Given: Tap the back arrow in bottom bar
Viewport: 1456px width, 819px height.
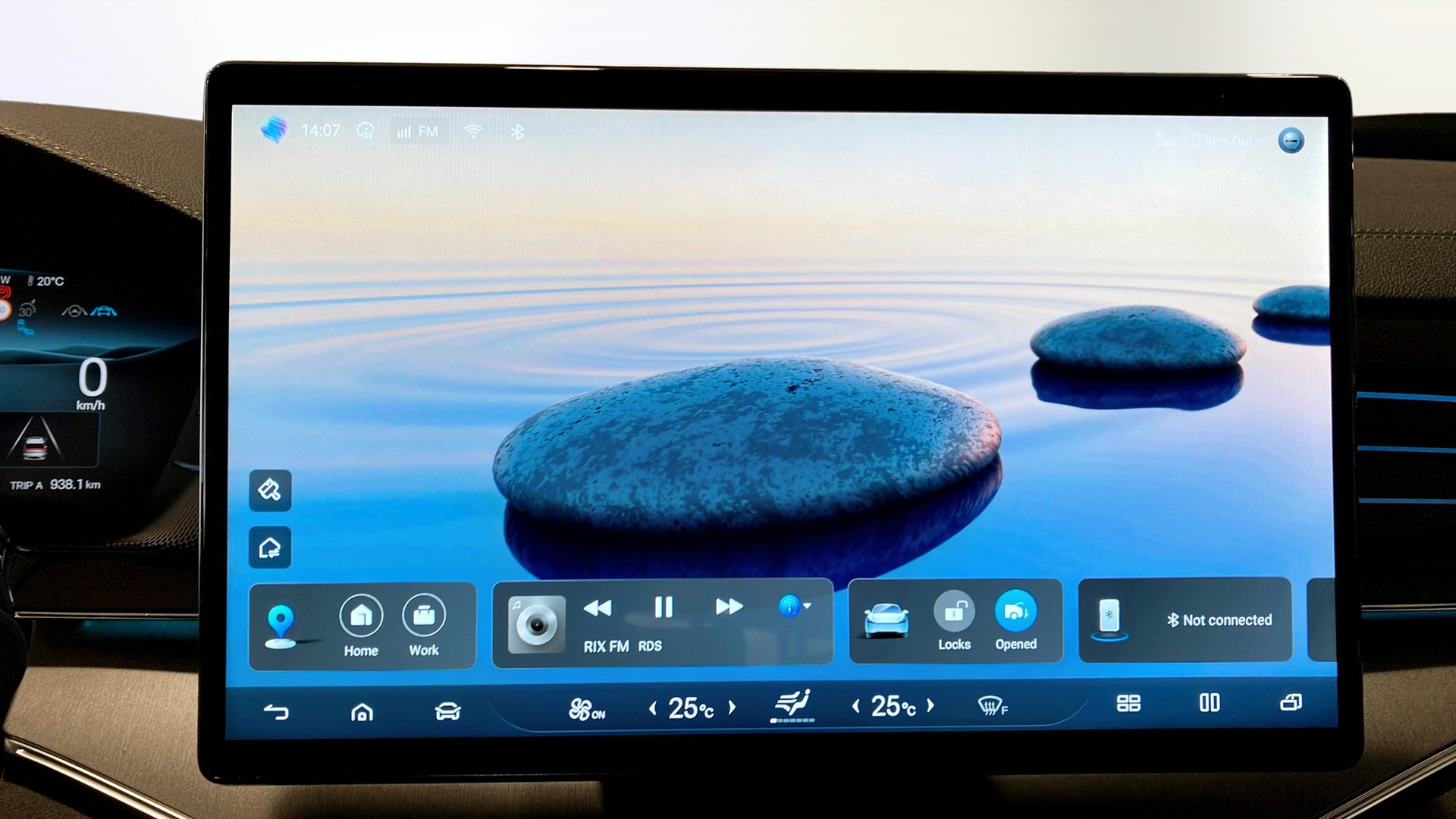Looking at the screenshot, I should tap(276, 711).
